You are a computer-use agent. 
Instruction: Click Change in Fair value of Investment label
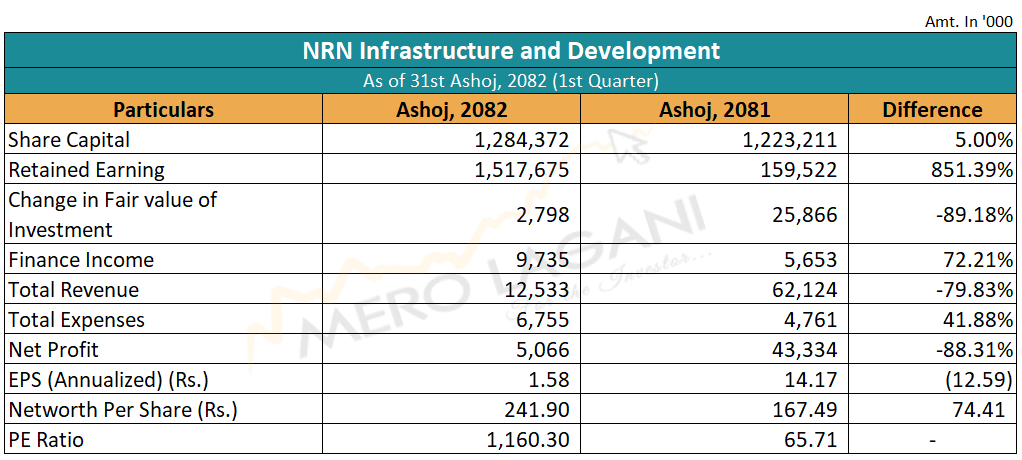coord(112,214)
